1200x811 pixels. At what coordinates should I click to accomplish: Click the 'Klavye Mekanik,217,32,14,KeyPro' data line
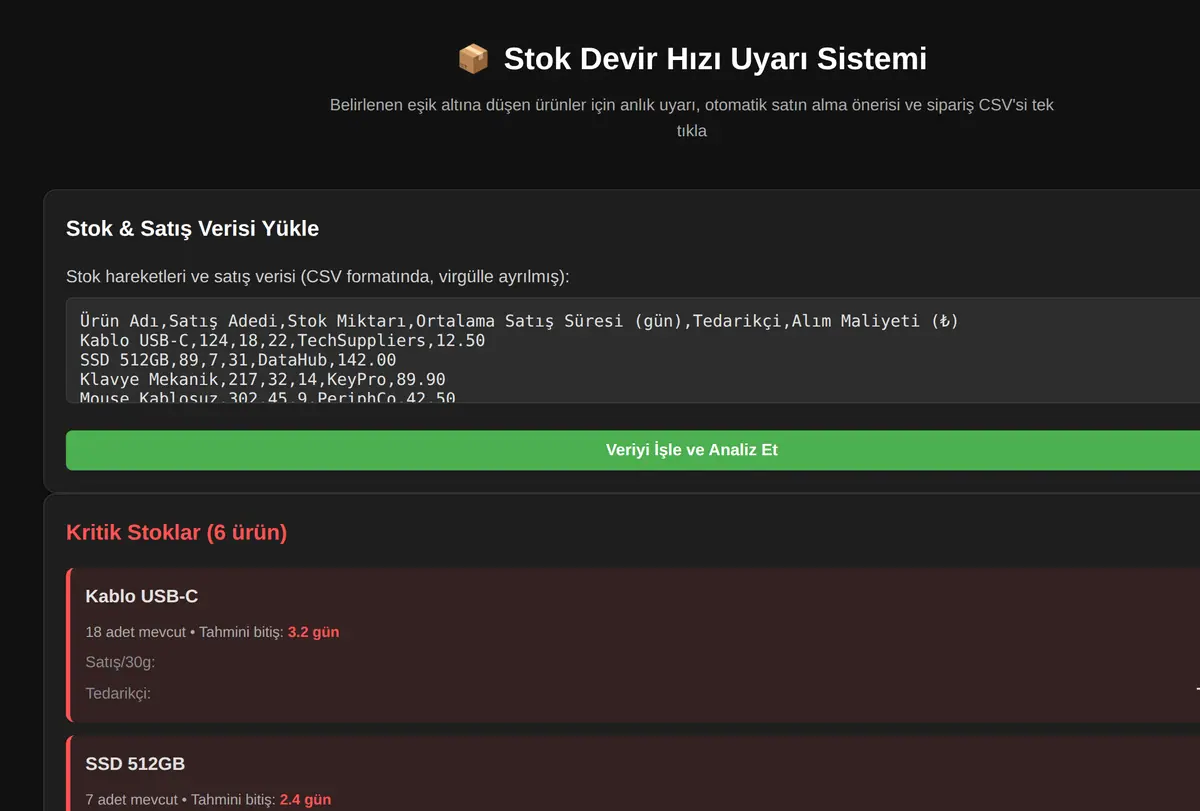pos(263,380)
